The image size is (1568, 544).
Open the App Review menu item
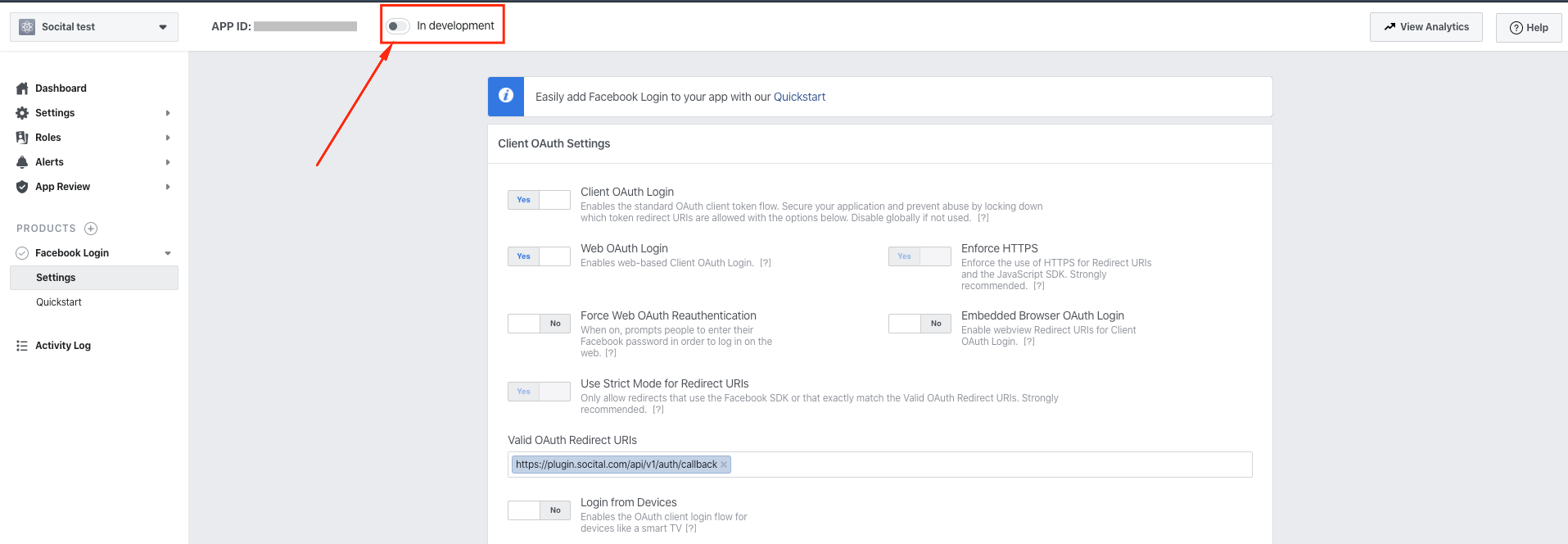coord(63,187)
